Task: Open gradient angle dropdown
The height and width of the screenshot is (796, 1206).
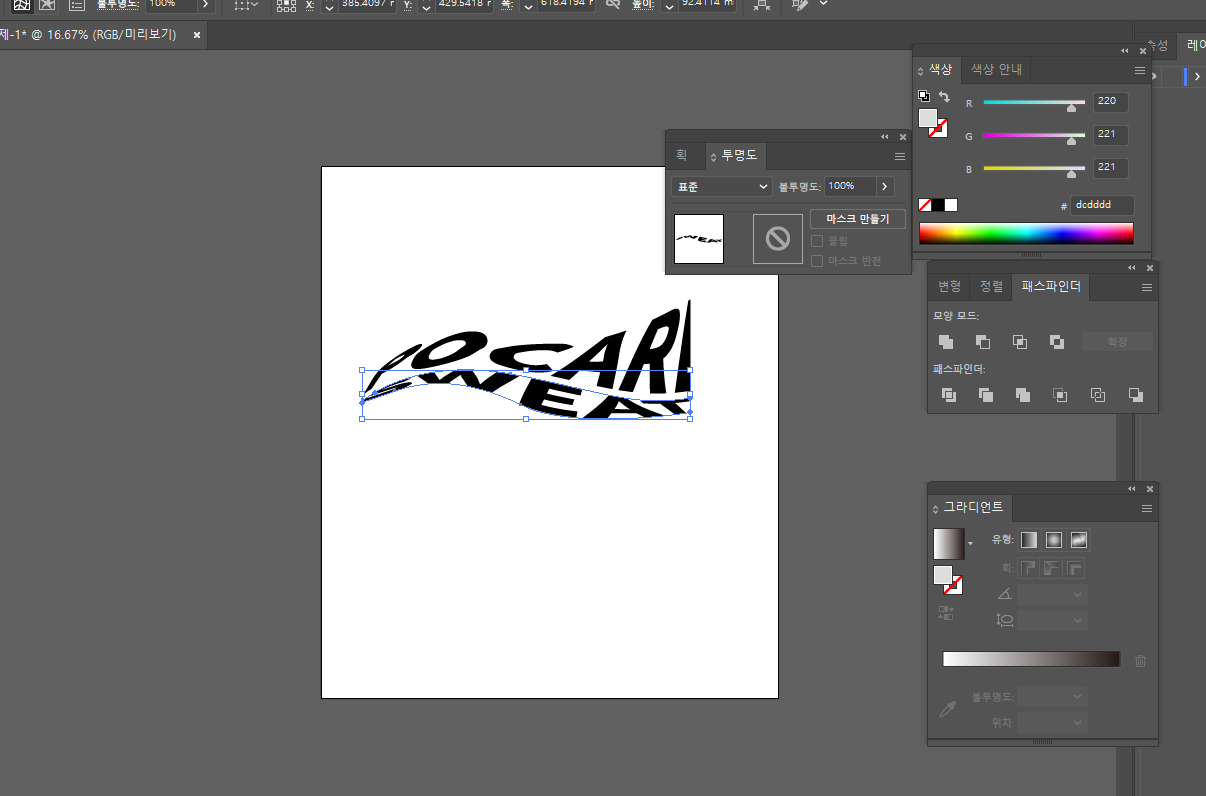Action: [x=1052, y=594]
